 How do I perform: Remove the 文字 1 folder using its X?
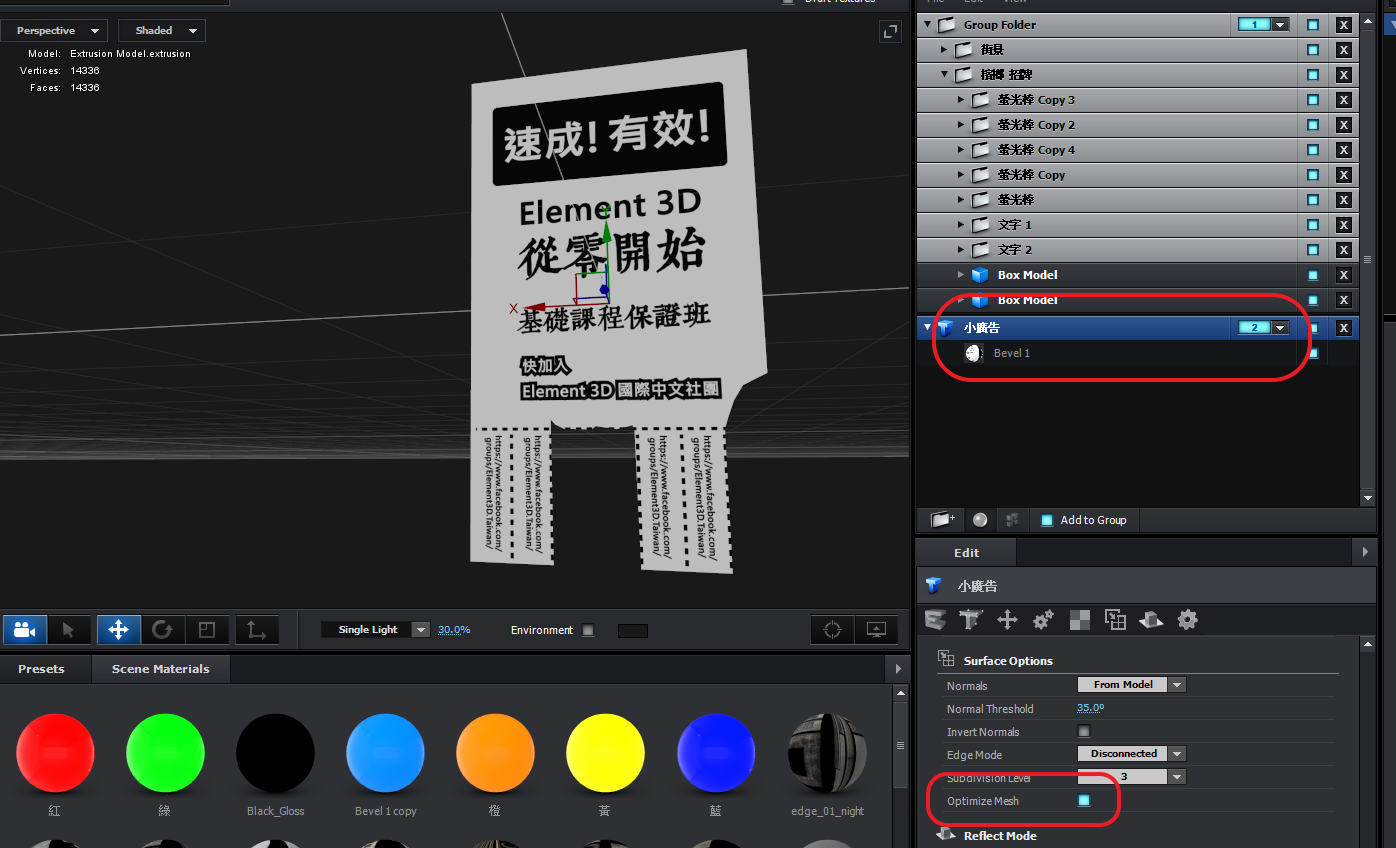pyautogui.click(x=1343, y=225)
